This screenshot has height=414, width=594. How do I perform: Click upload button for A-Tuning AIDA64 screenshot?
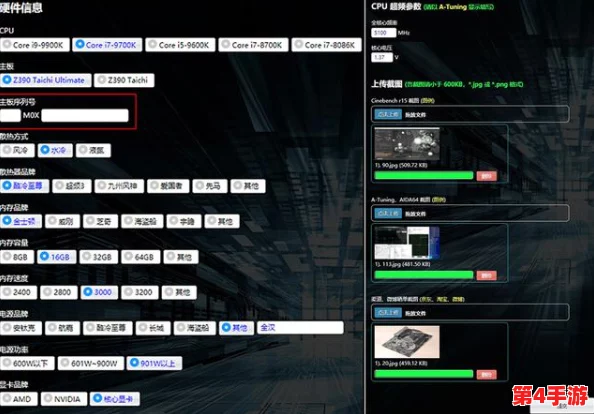[388, 214]
